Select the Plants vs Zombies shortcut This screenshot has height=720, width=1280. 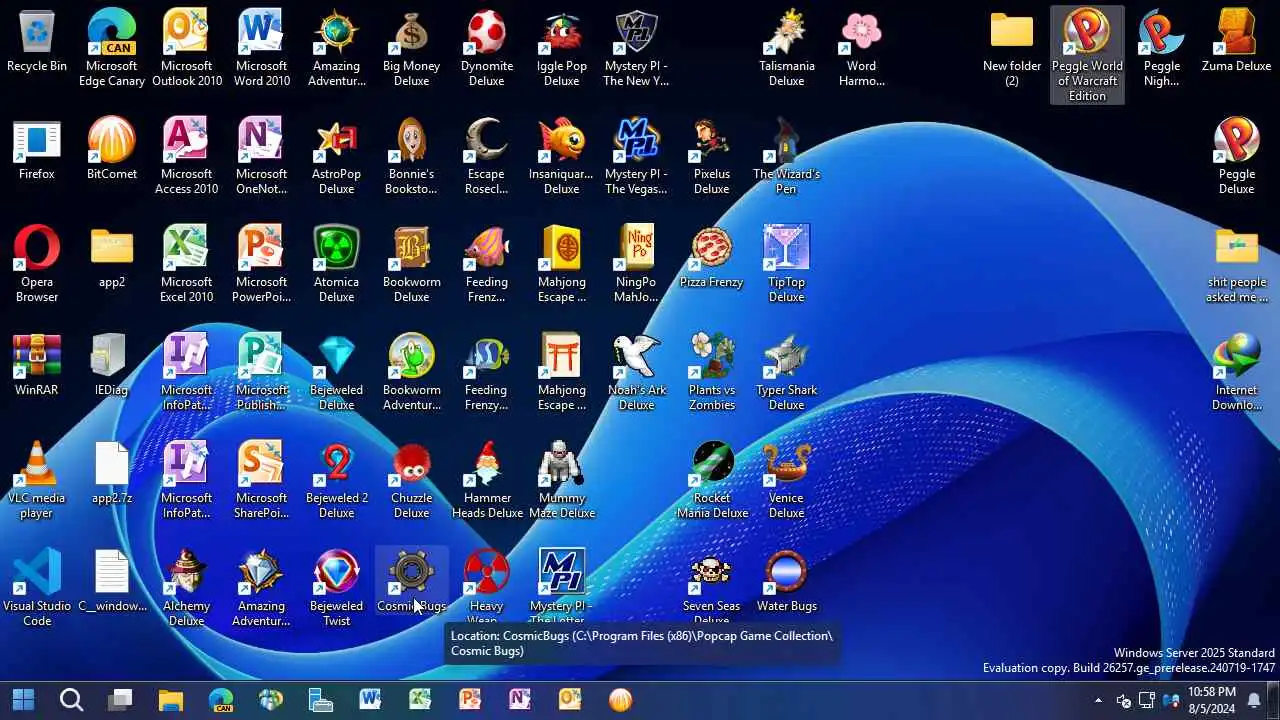point(712,371)
